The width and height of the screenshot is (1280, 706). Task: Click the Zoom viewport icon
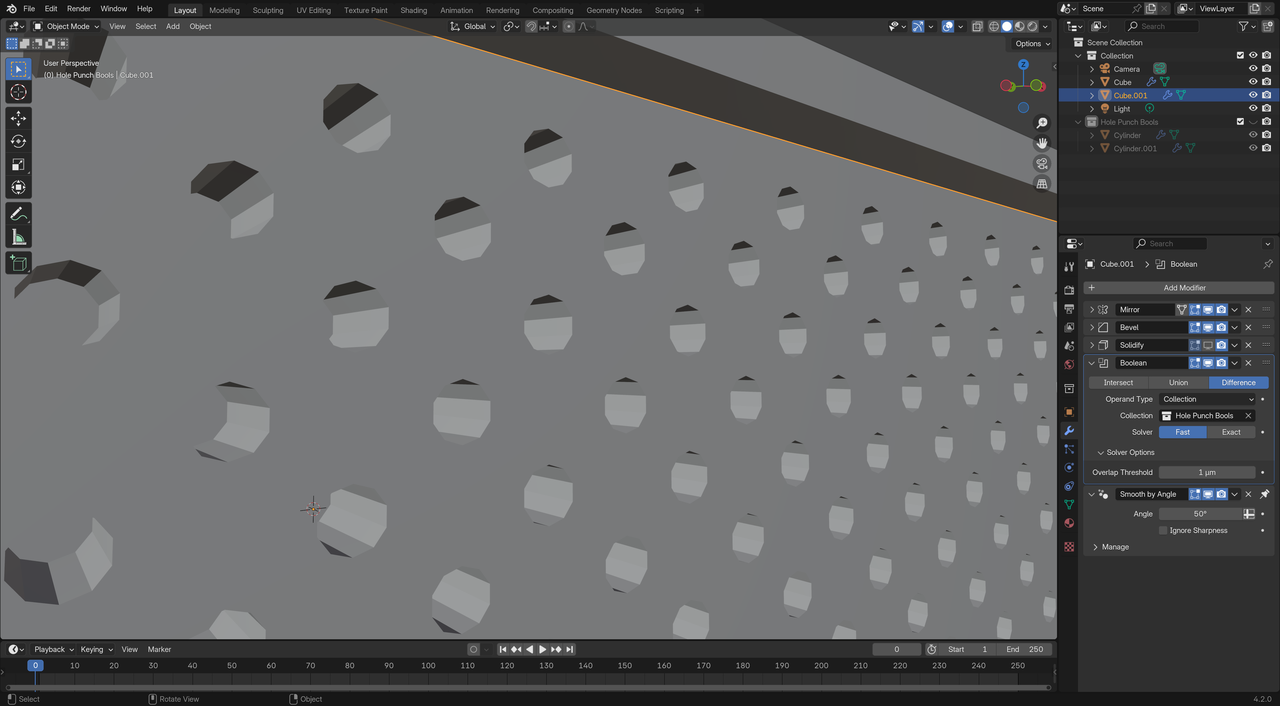click(x=1042, y=123)
